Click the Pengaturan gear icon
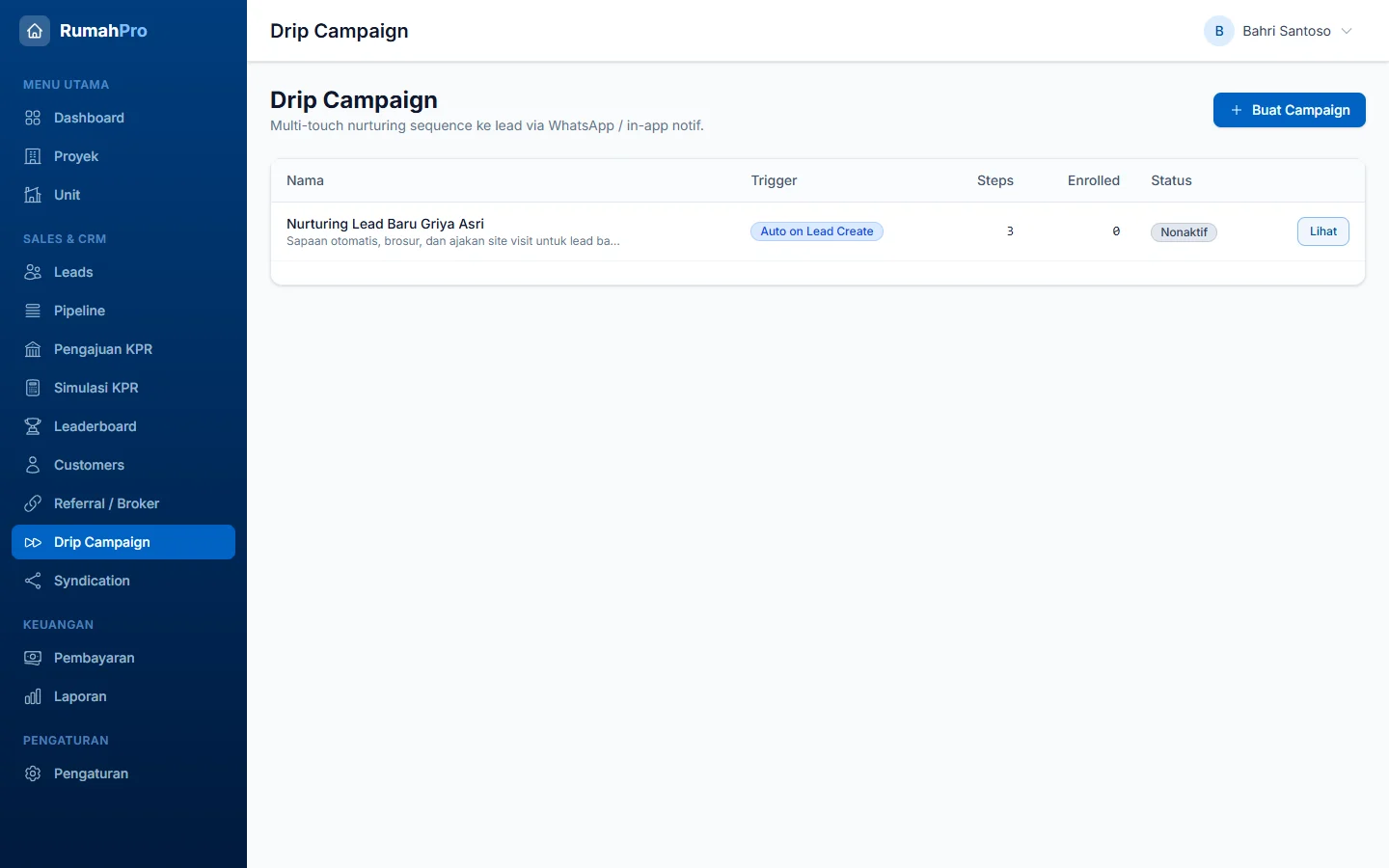 point(33,773)
